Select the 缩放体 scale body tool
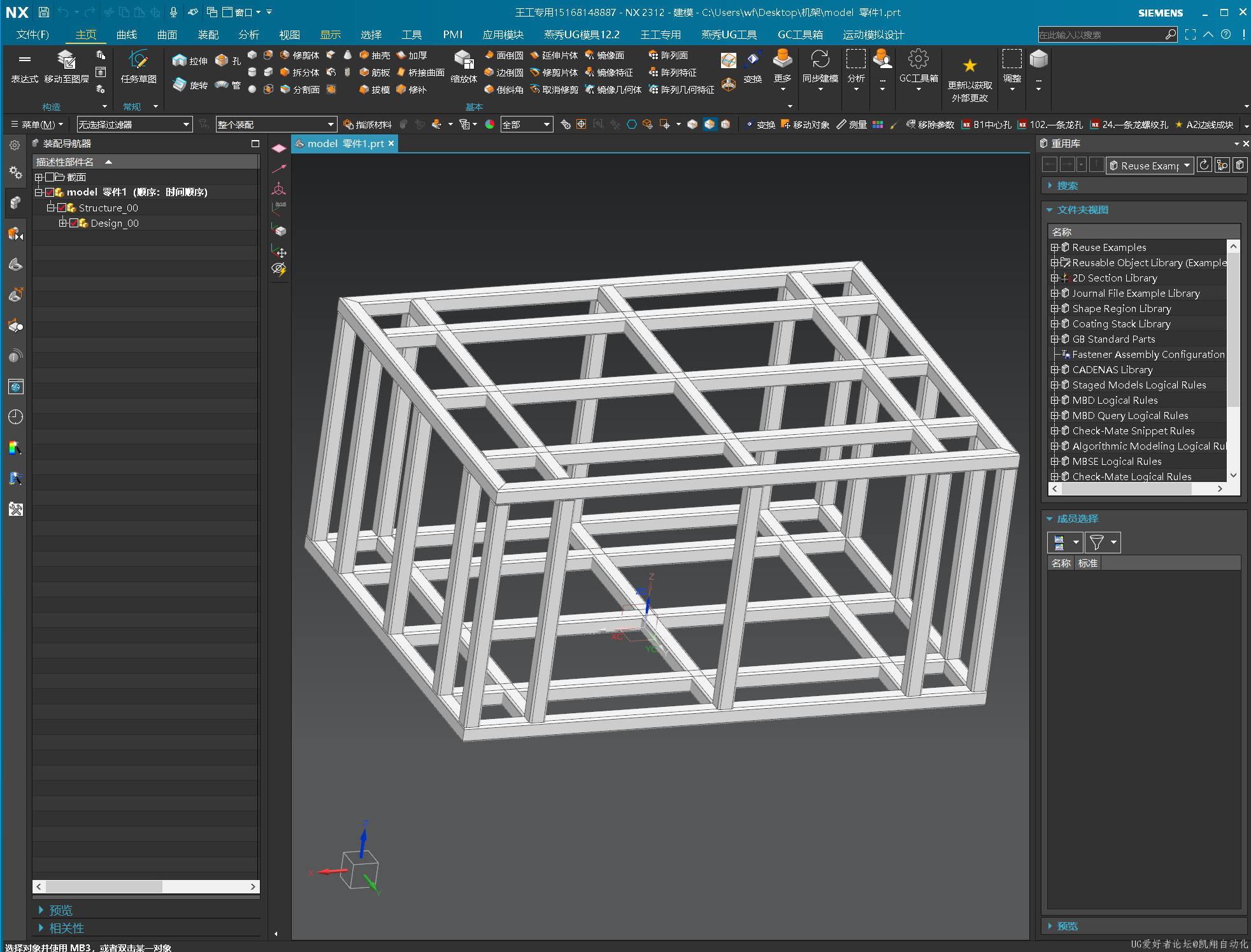 (464, 67)
